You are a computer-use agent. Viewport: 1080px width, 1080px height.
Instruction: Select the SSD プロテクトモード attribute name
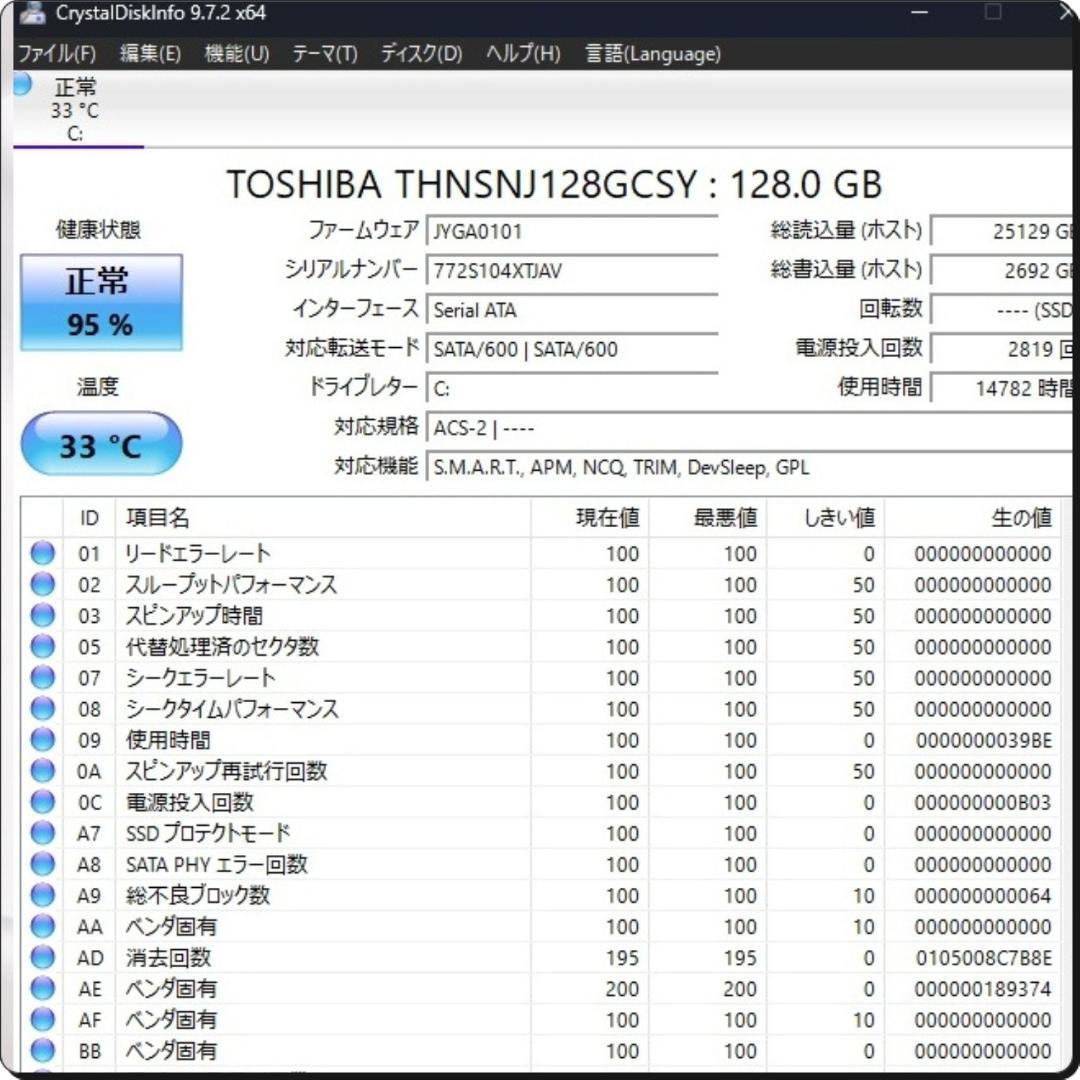tap(207, 833)
